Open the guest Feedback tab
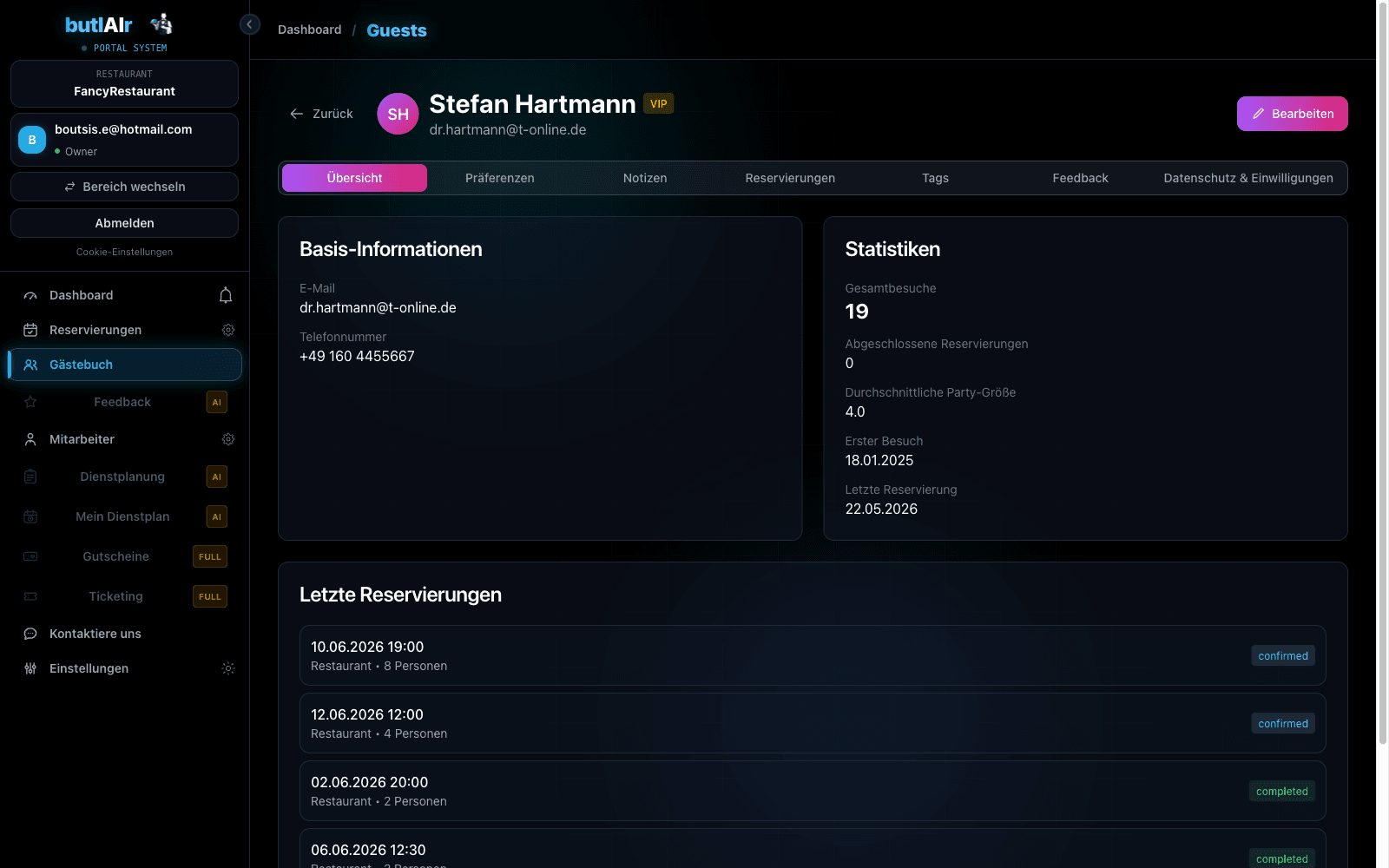Screen dimensions: 1389x868 tap(1080, 178)
